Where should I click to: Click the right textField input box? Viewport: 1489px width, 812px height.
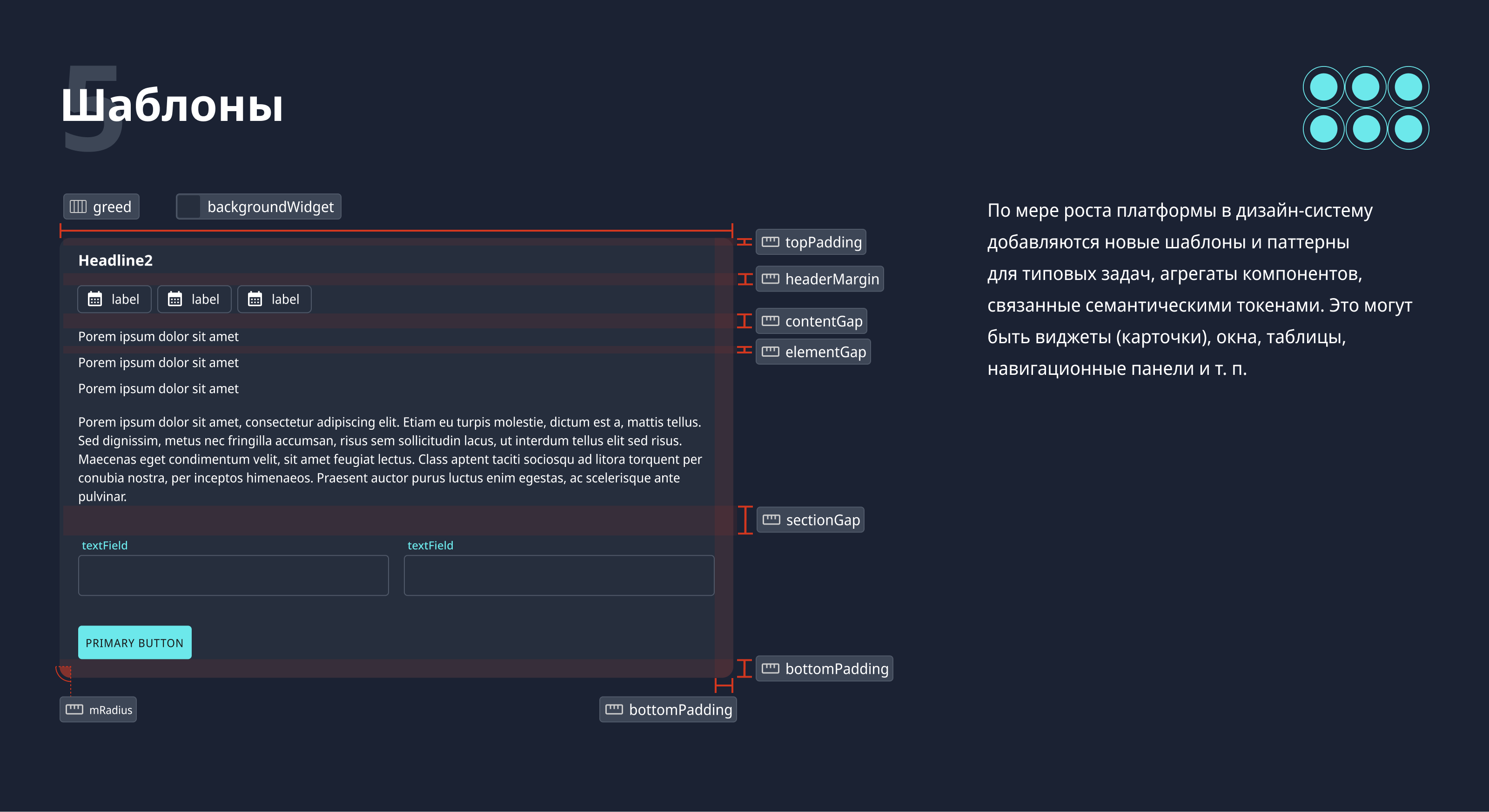point(558,575)
